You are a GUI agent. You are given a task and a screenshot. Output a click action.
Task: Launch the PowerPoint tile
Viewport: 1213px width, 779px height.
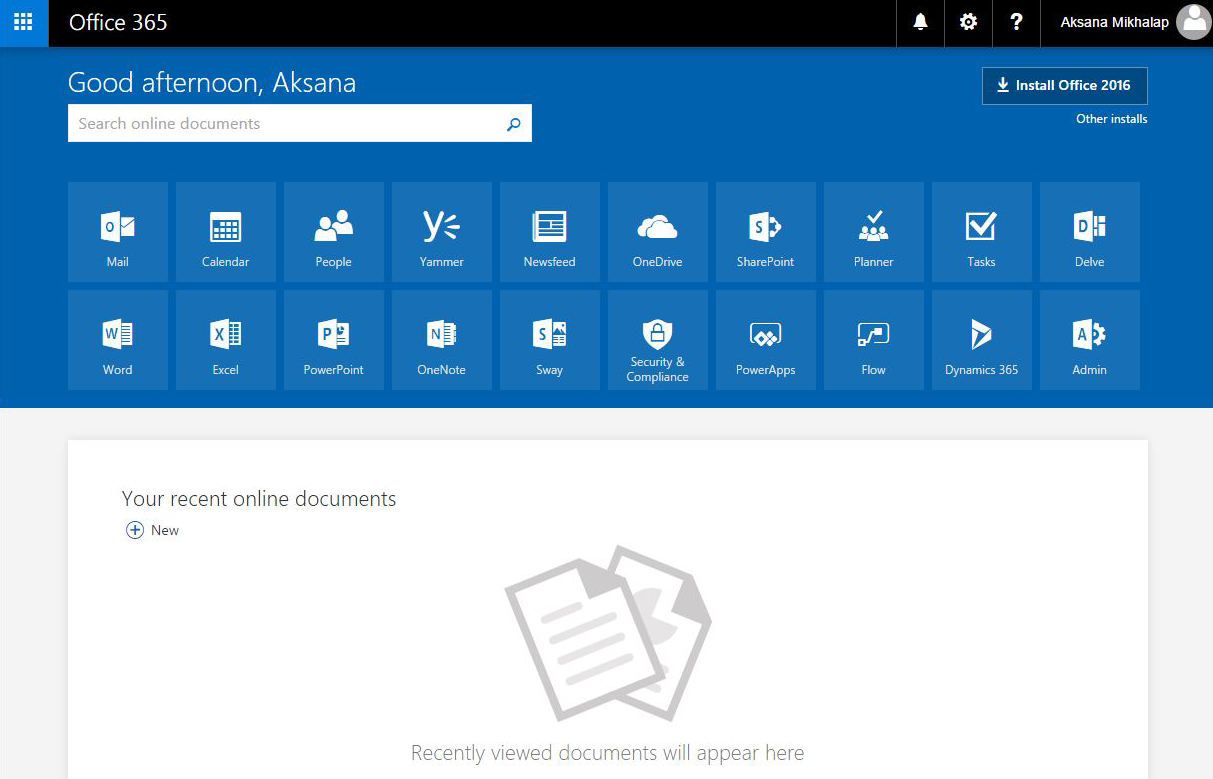pos(334,340)
